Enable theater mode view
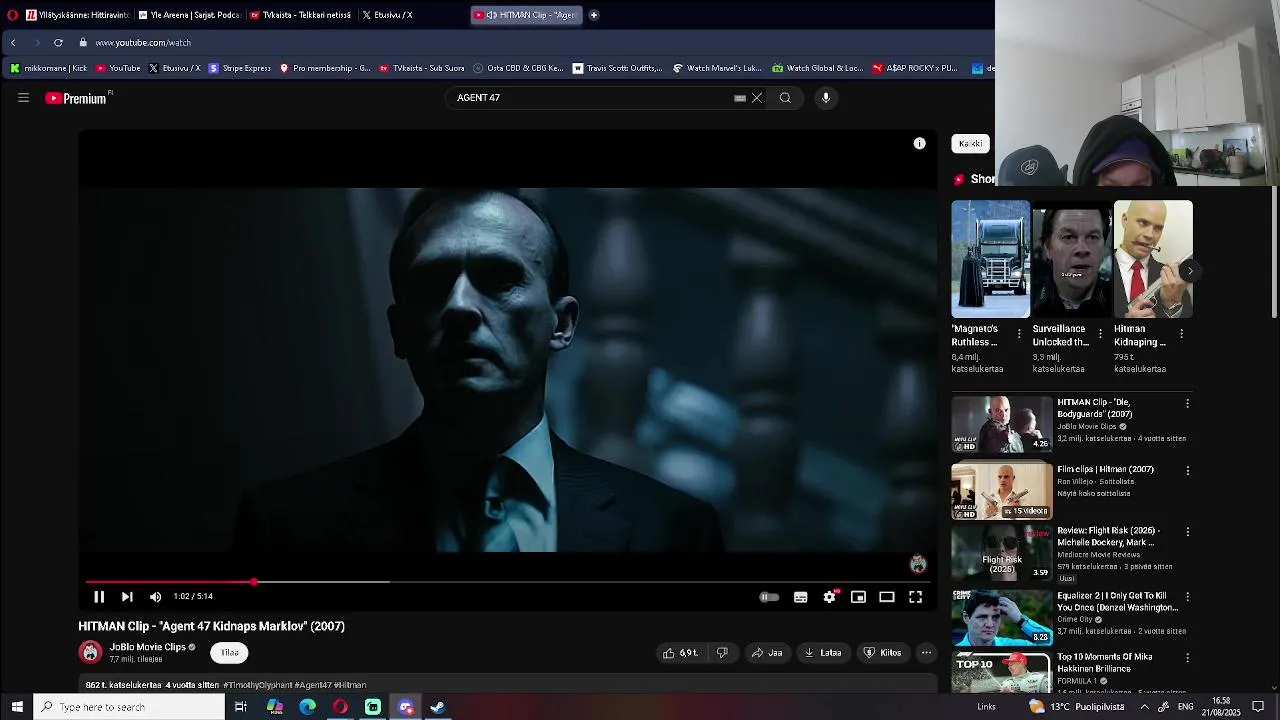Screen dimensions: 1280x720 [887, 597]
